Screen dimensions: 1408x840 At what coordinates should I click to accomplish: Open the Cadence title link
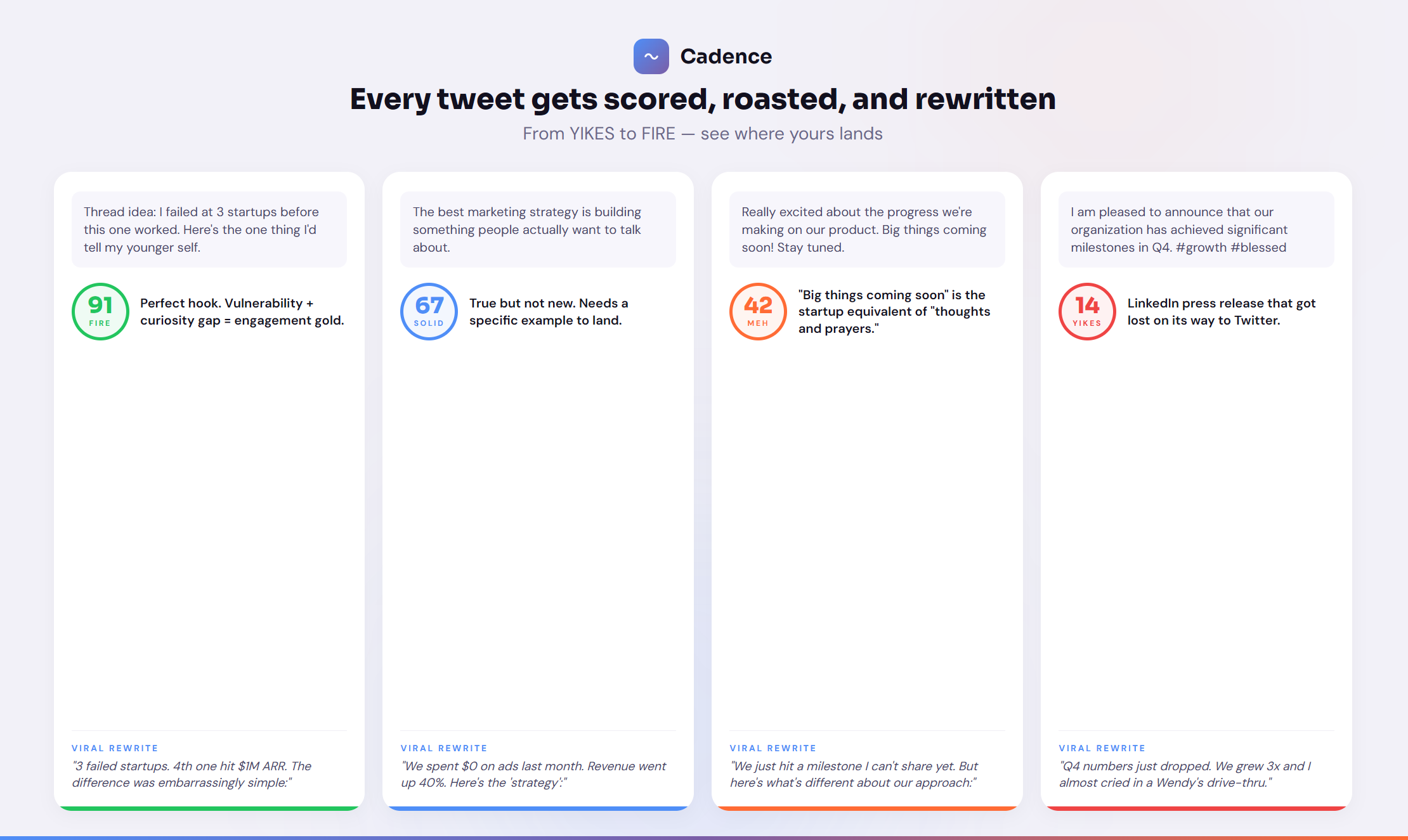click(727, 56)
